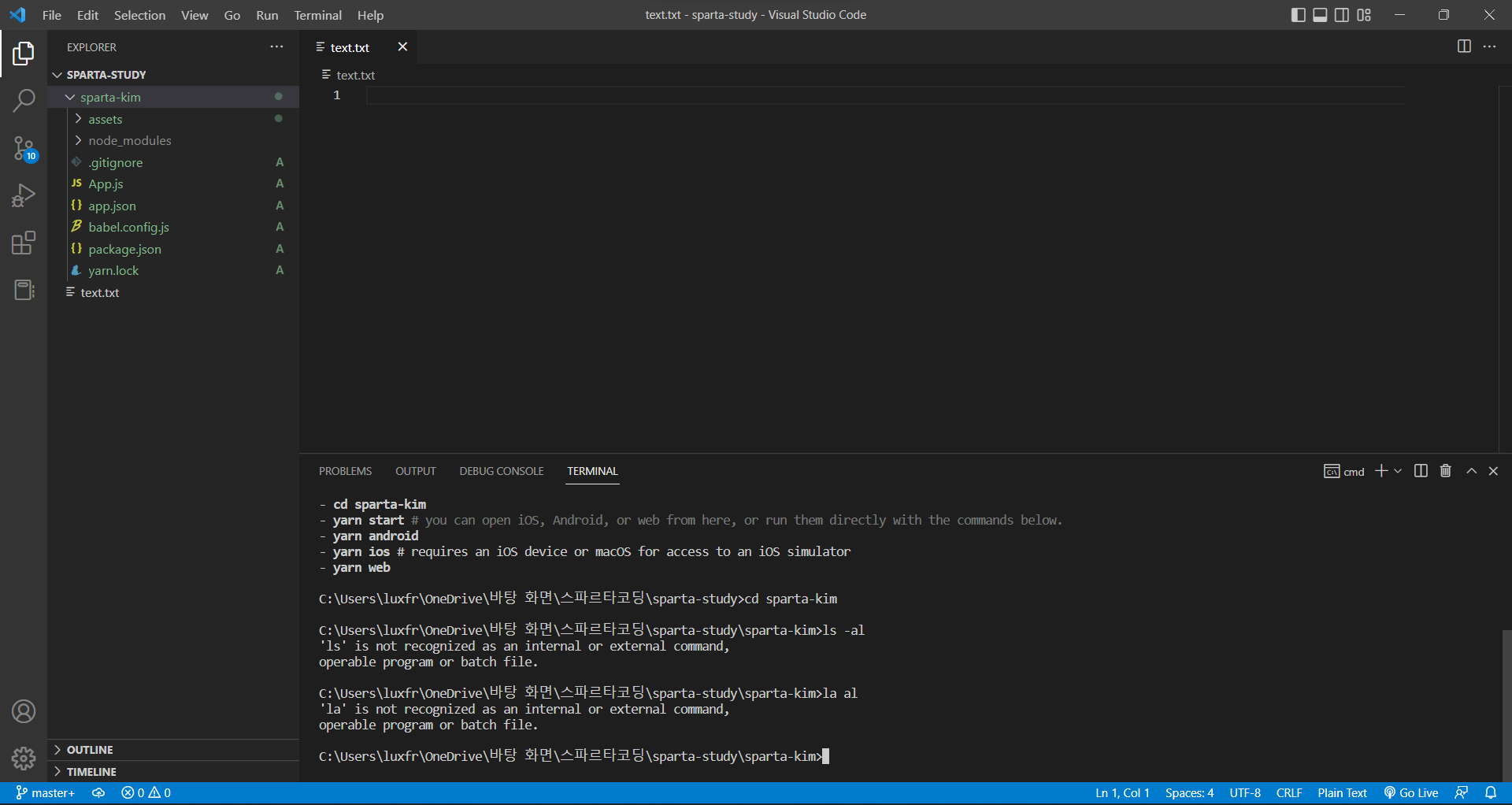Open the Run menu
This screenshot has height=805, width=1512.
pos(267,15)
